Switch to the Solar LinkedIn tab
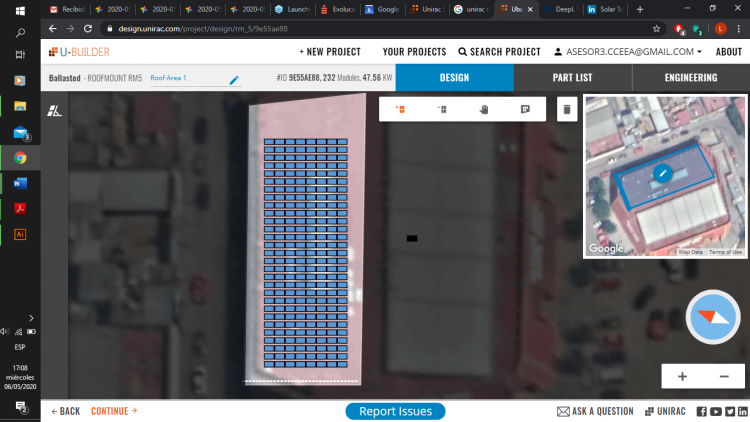This screenshot has width=750, height=422. [x=606, y=9]
